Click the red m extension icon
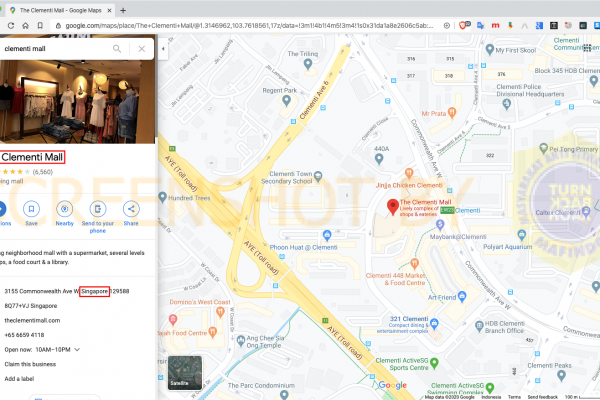Image resolution: width=600 pixels, height=400 pixels. [x=496, y=26]
